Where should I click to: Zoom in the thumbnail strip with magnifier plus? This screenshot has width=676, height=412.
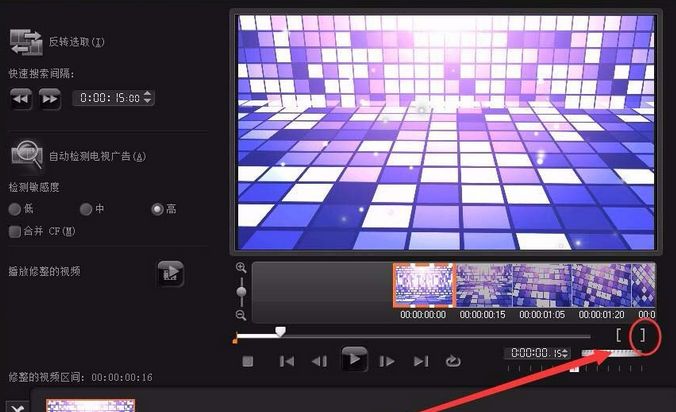pyautogui.click(x=241, y=268)
